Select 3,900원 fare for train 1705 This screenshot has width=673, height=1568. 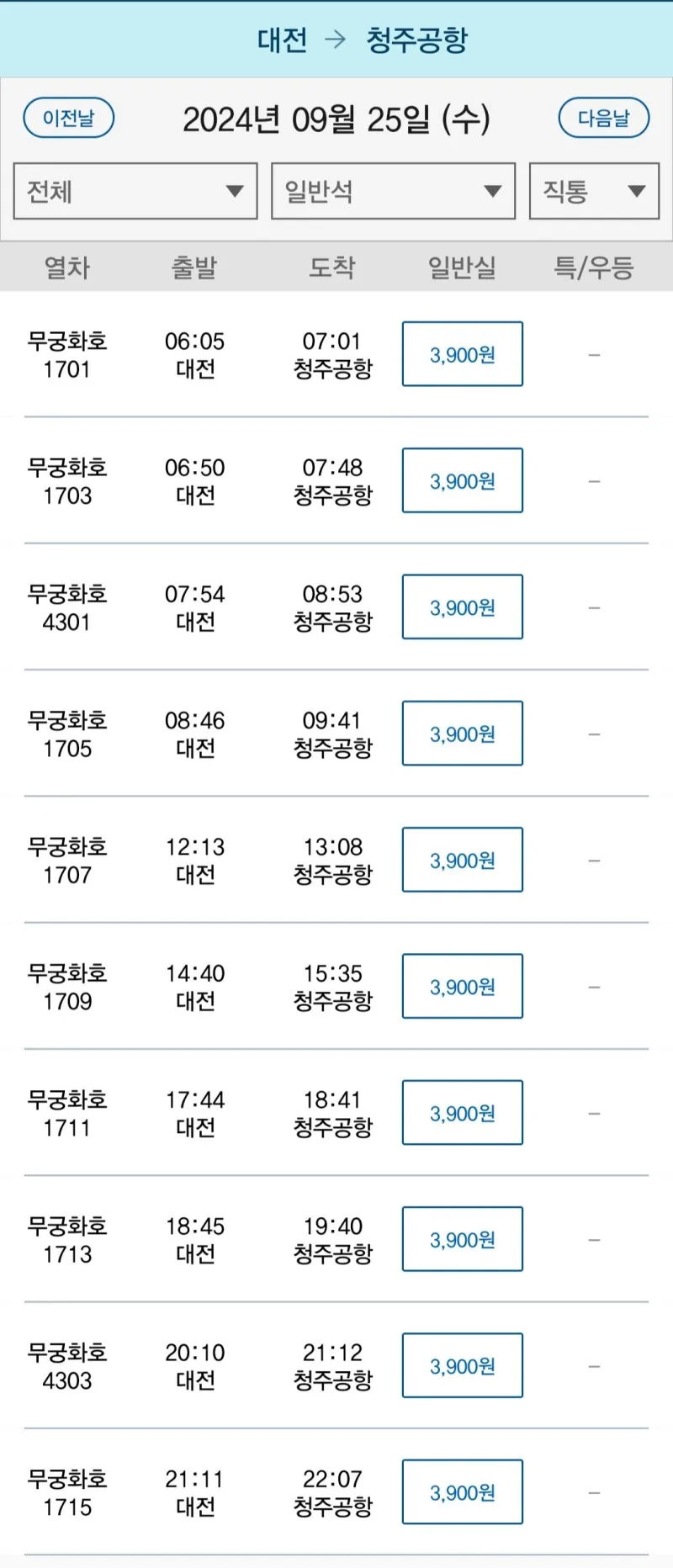pos(463,734)
